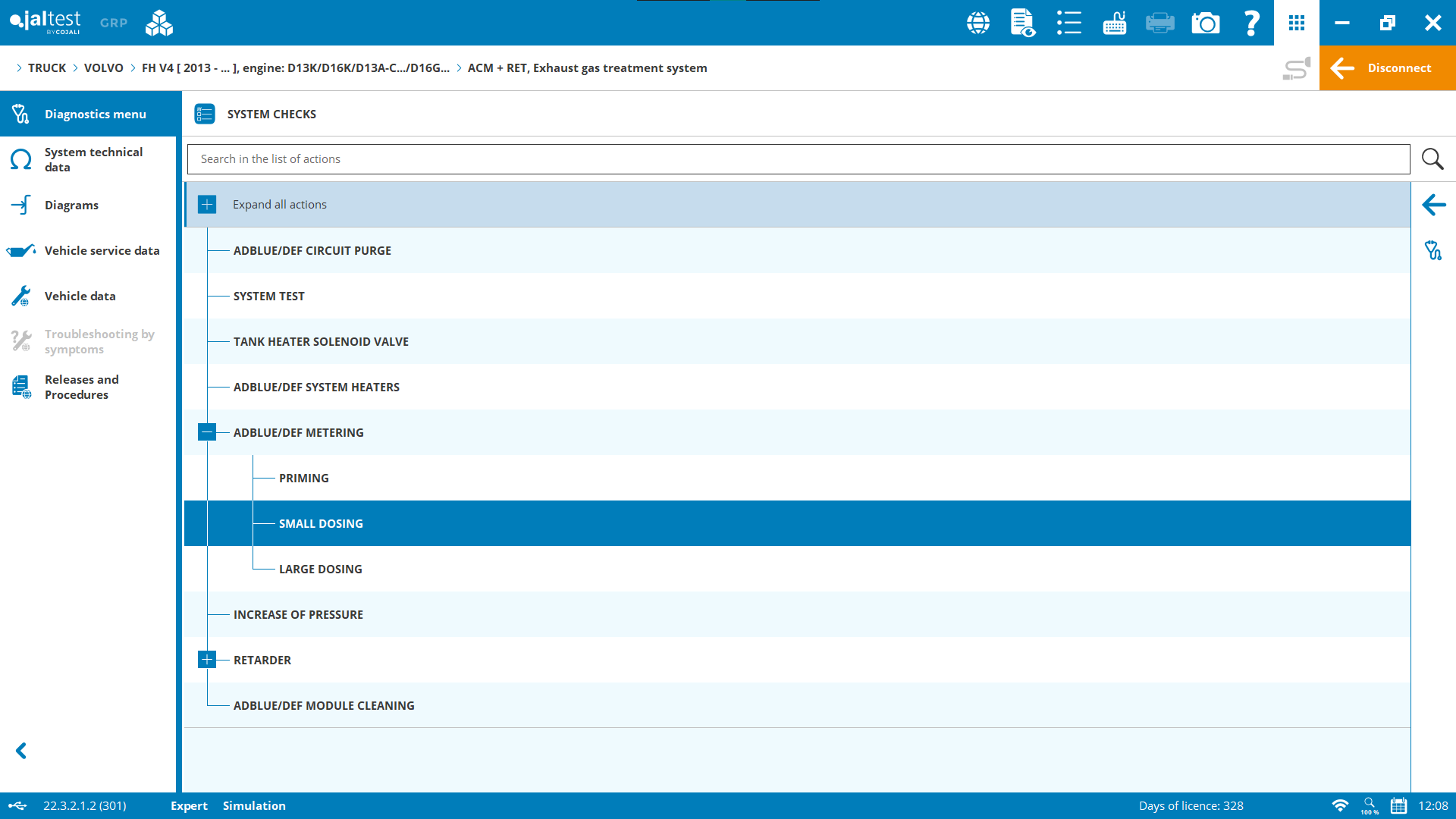The image size is (1456, 819).
Task: Select SYSTEM TEST action
Action: [797, 296]
